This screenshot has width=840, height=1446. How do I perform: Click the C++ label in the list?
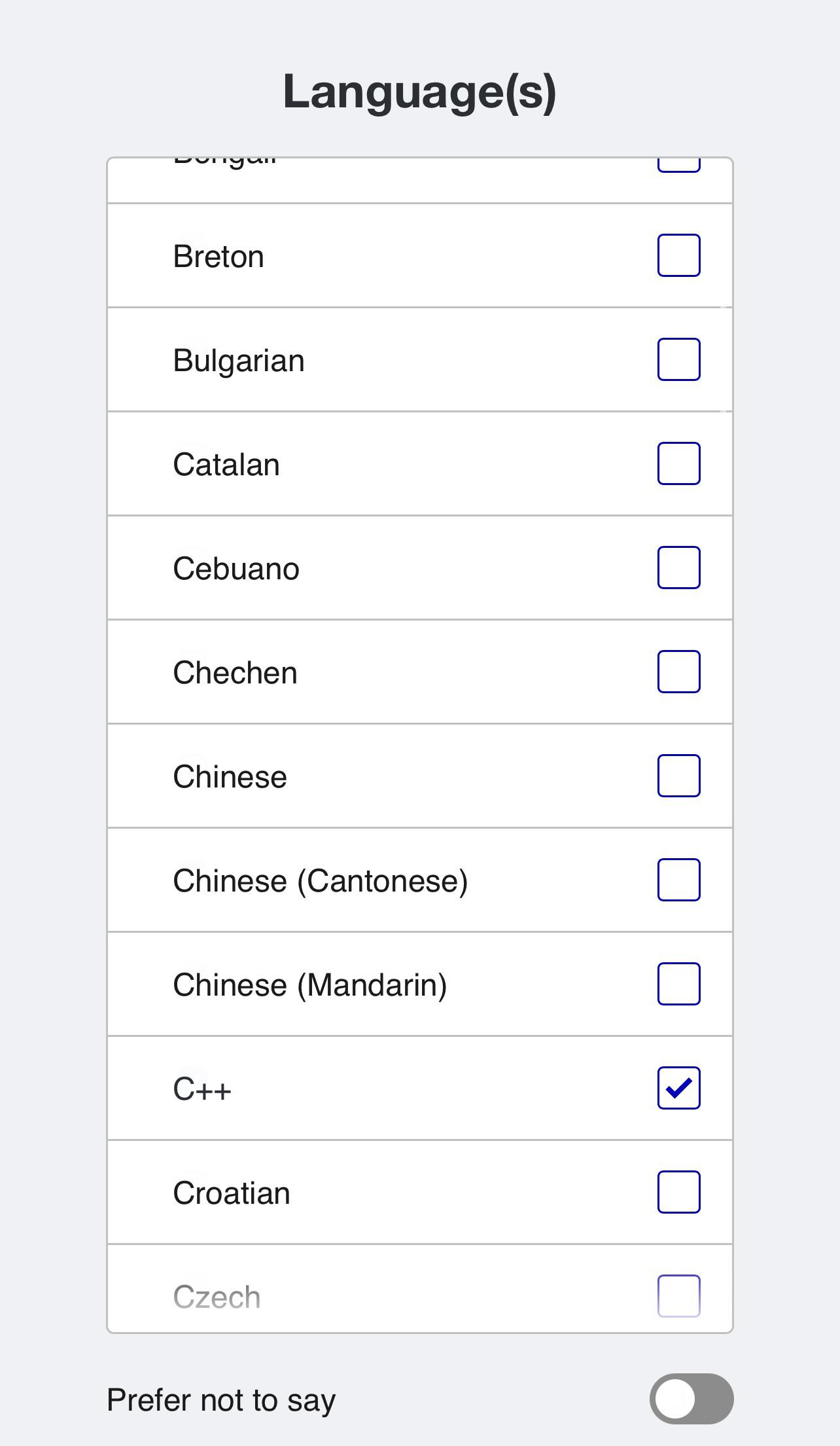point(202,1089)
